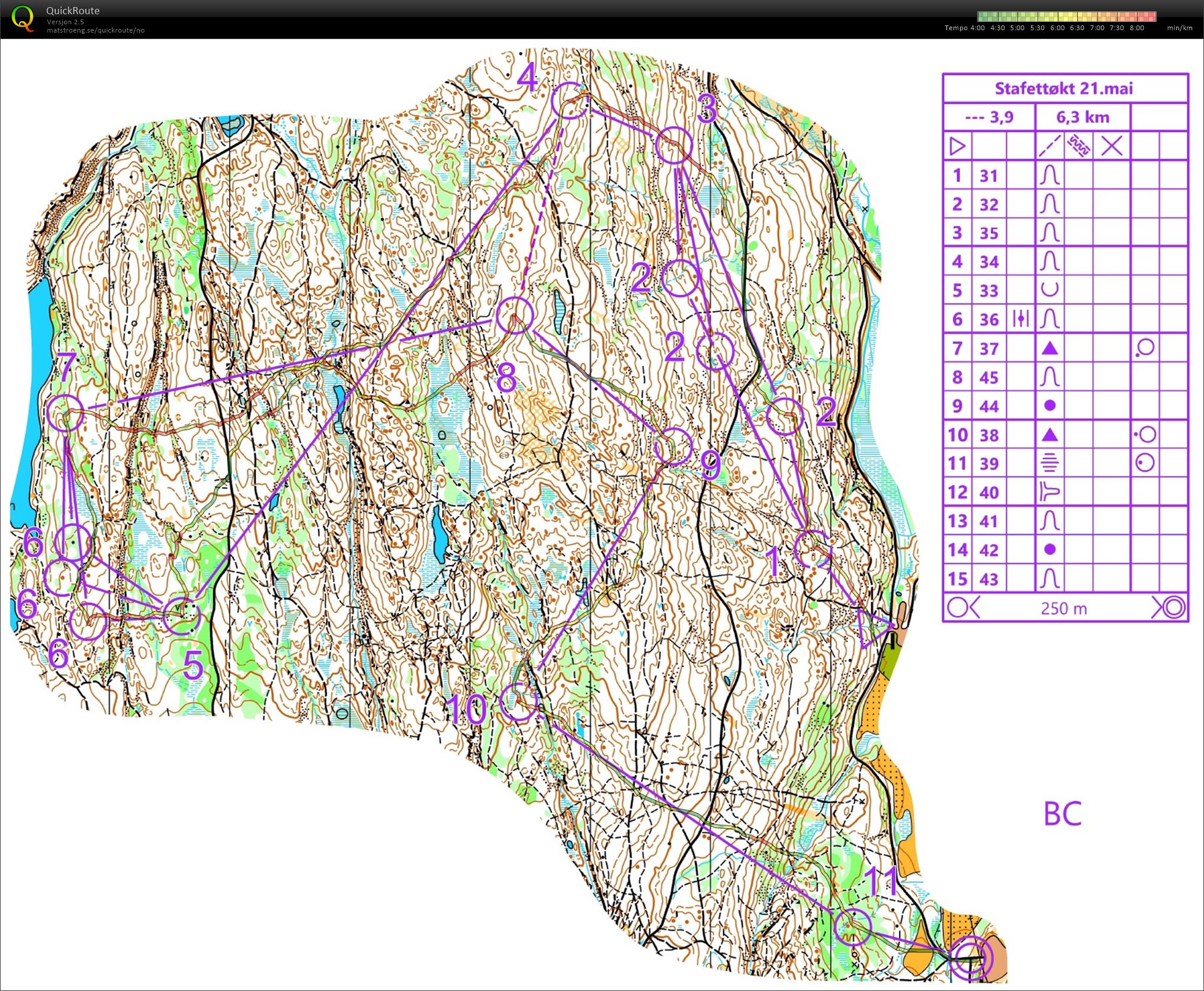The height and width of the screenshot is (991, 1204).
Task: Click the Stafettøkt 21.mai title cell
Action: click(1064, 89)
